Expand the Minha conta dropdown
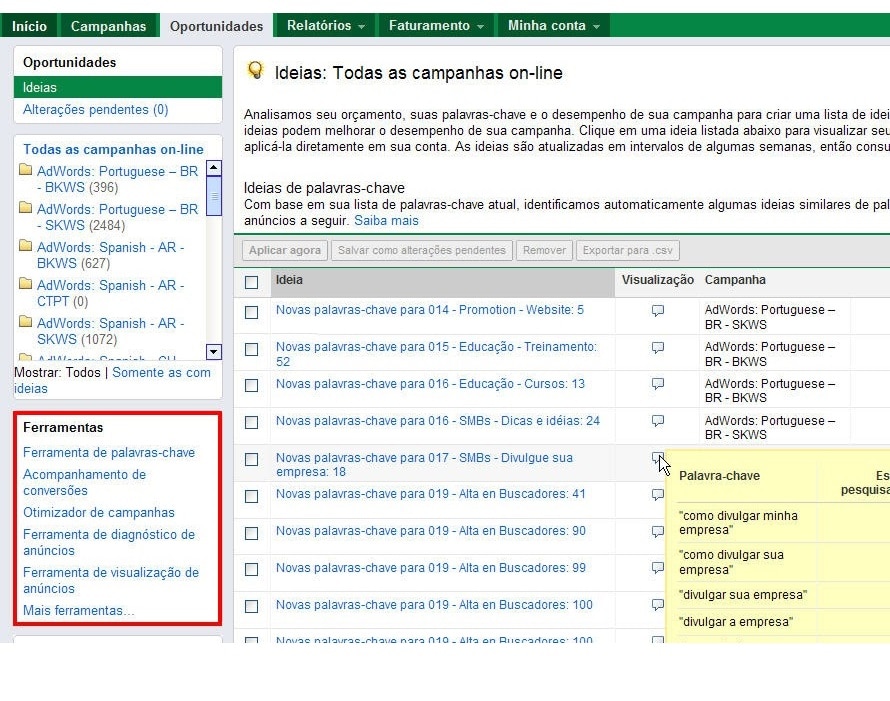890x701 pixels. [x=553, y=26]
